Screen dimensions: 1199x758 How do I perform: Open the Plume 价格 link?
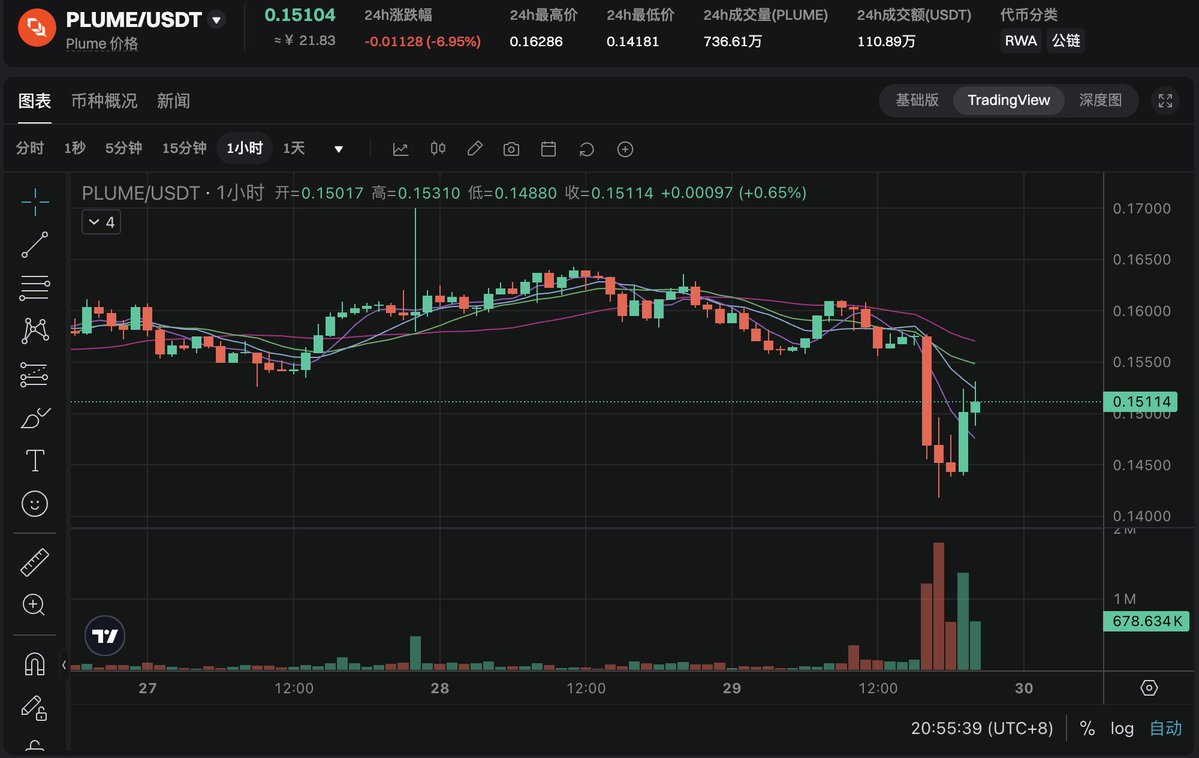[x=102, y=44]
